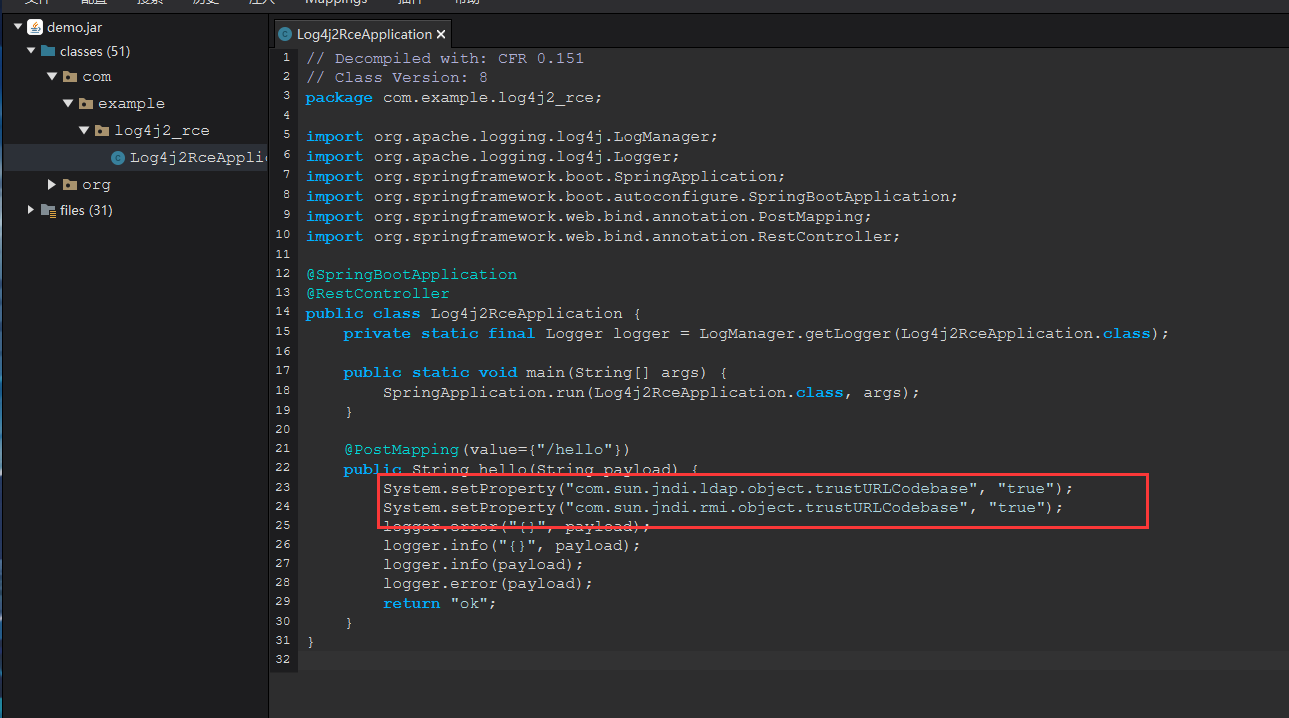
Task: Open the Mappings menu
Action: click(x=335, y=3)
